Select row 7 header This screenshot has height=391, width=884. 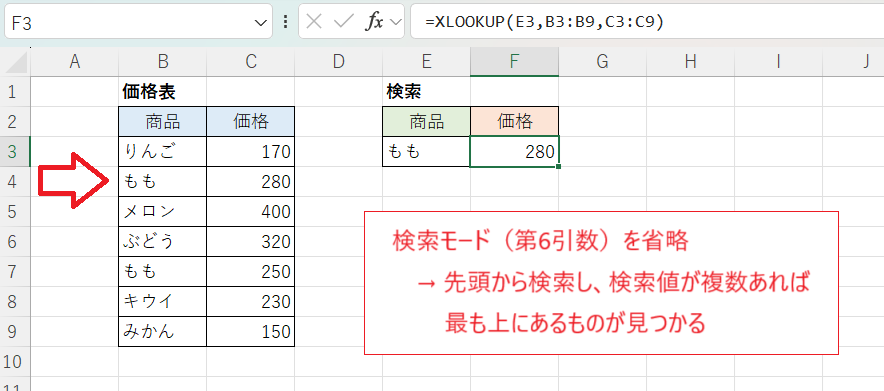click(x=15, y=272)
